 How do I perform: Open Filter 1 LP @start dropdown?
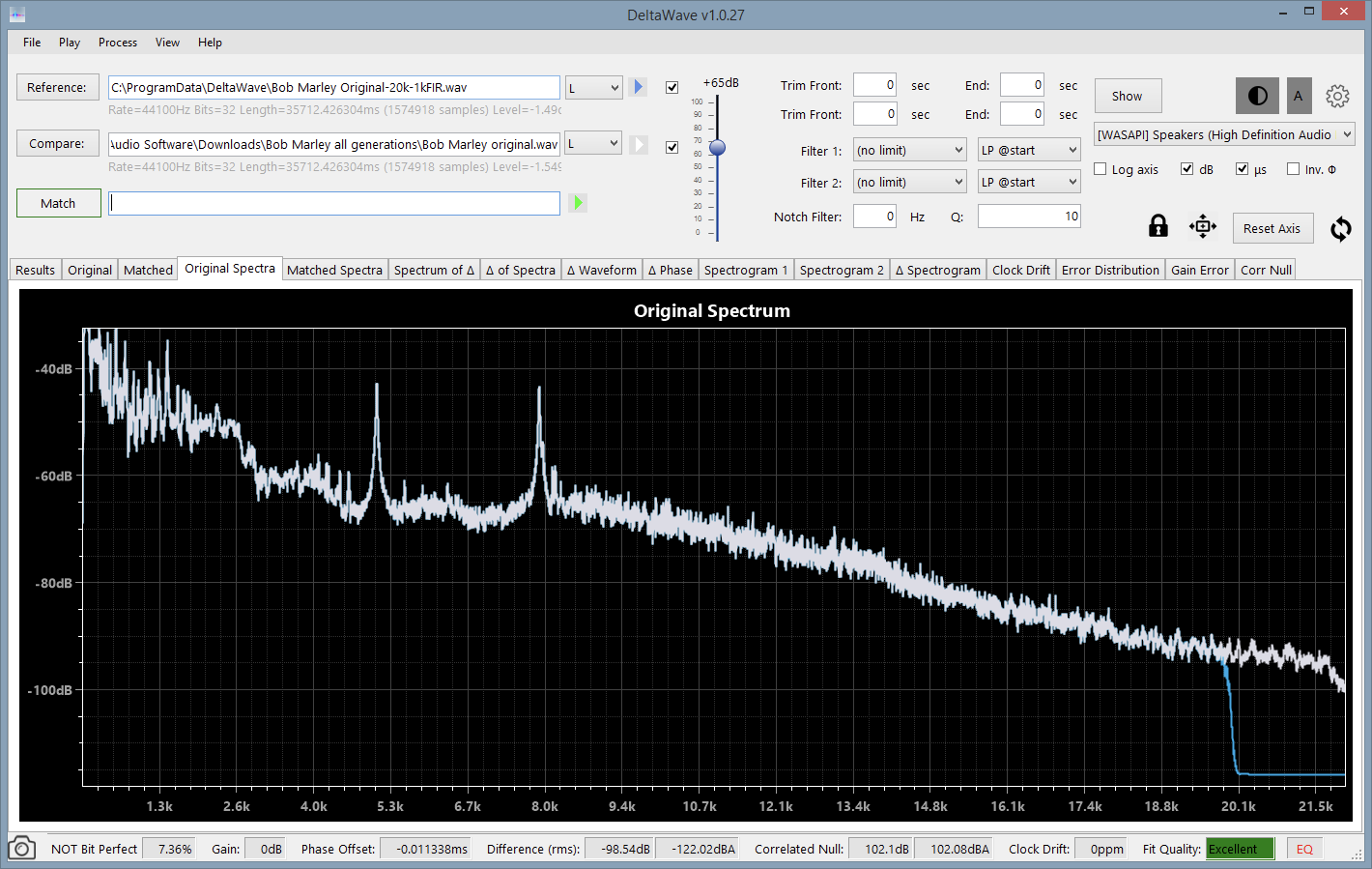click(x=1029, y=150)
